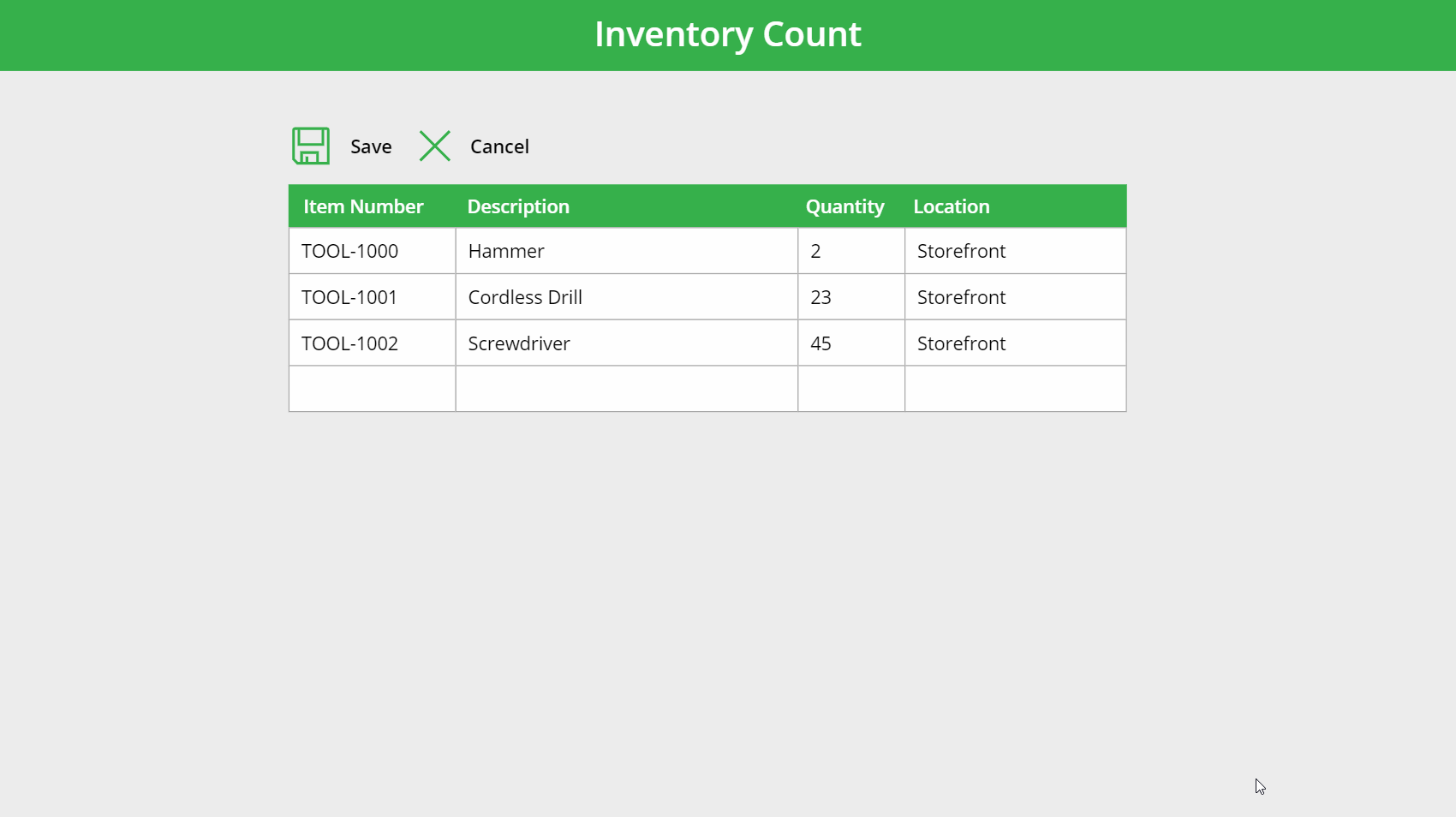
Task: Click the Location column header
Action: (x=951, y=206)
